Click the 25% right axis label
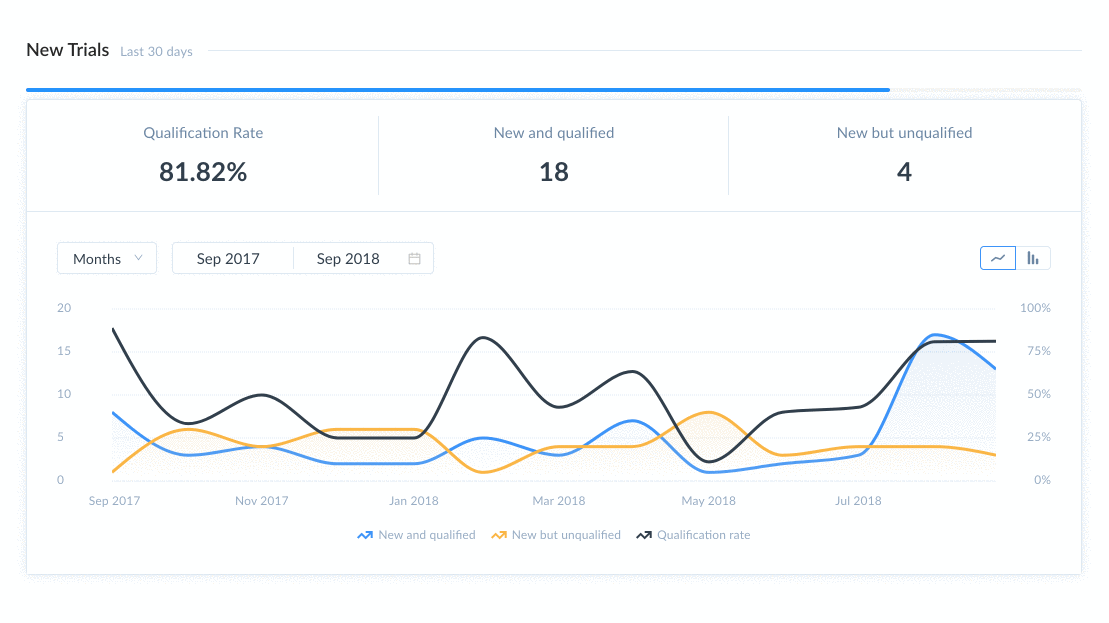1109x623 pixels. click(x=1039, y=437)
